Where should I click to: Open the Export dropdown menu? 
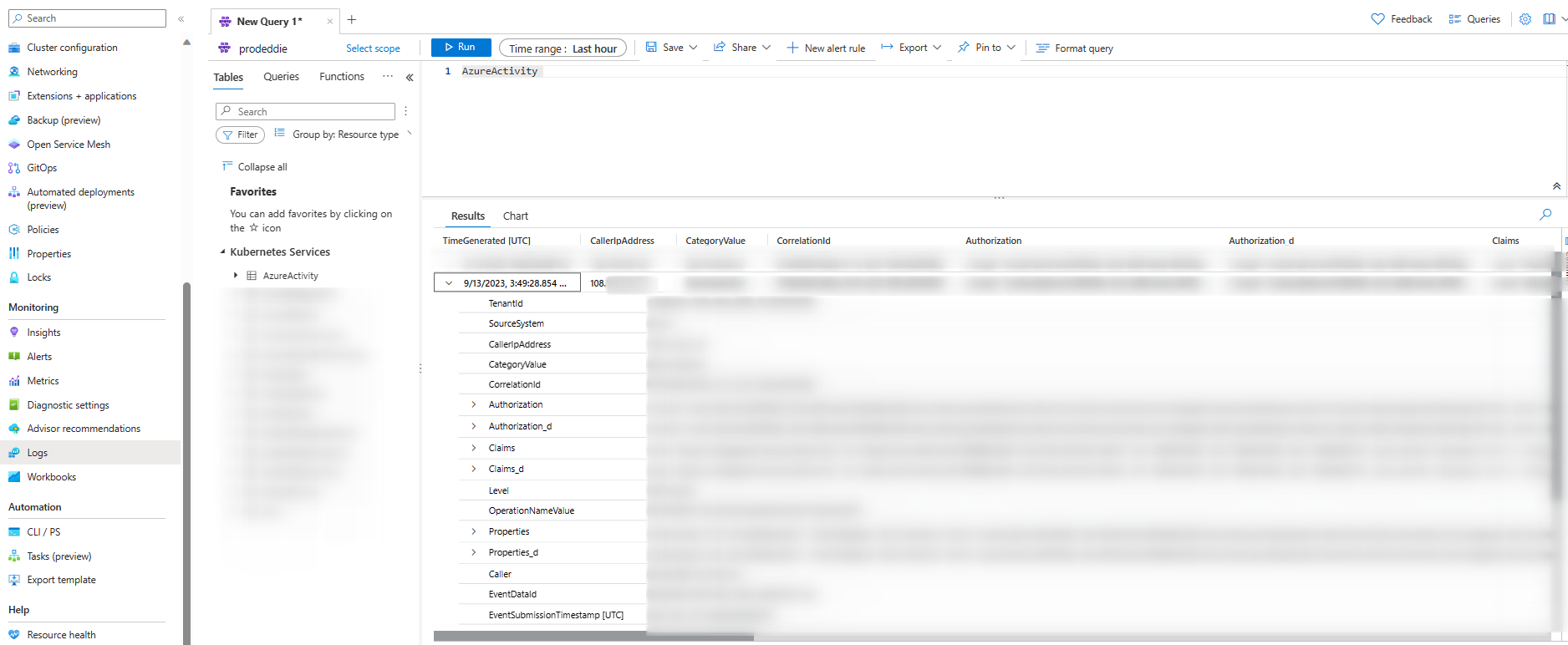tap(911, 48)
